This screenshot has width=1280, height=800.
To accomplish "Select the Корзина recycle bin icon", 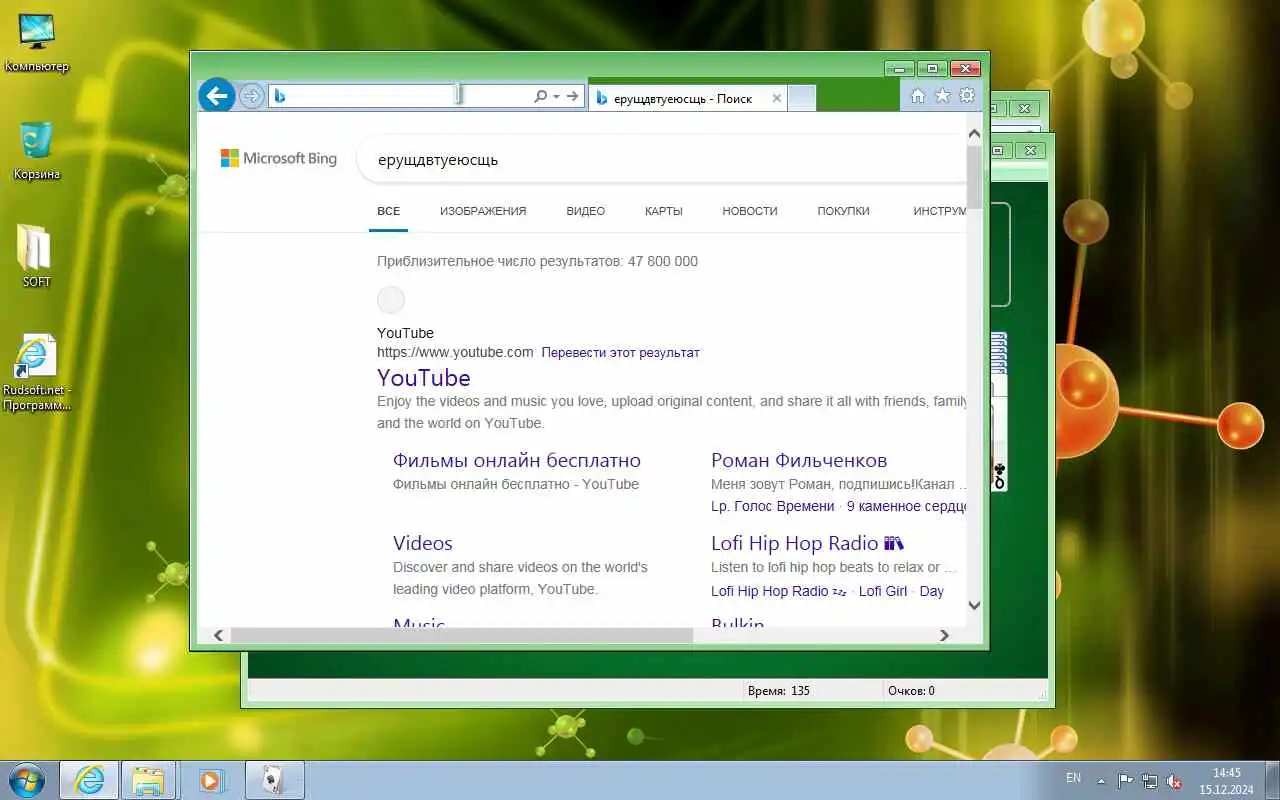I will [37, 152].
